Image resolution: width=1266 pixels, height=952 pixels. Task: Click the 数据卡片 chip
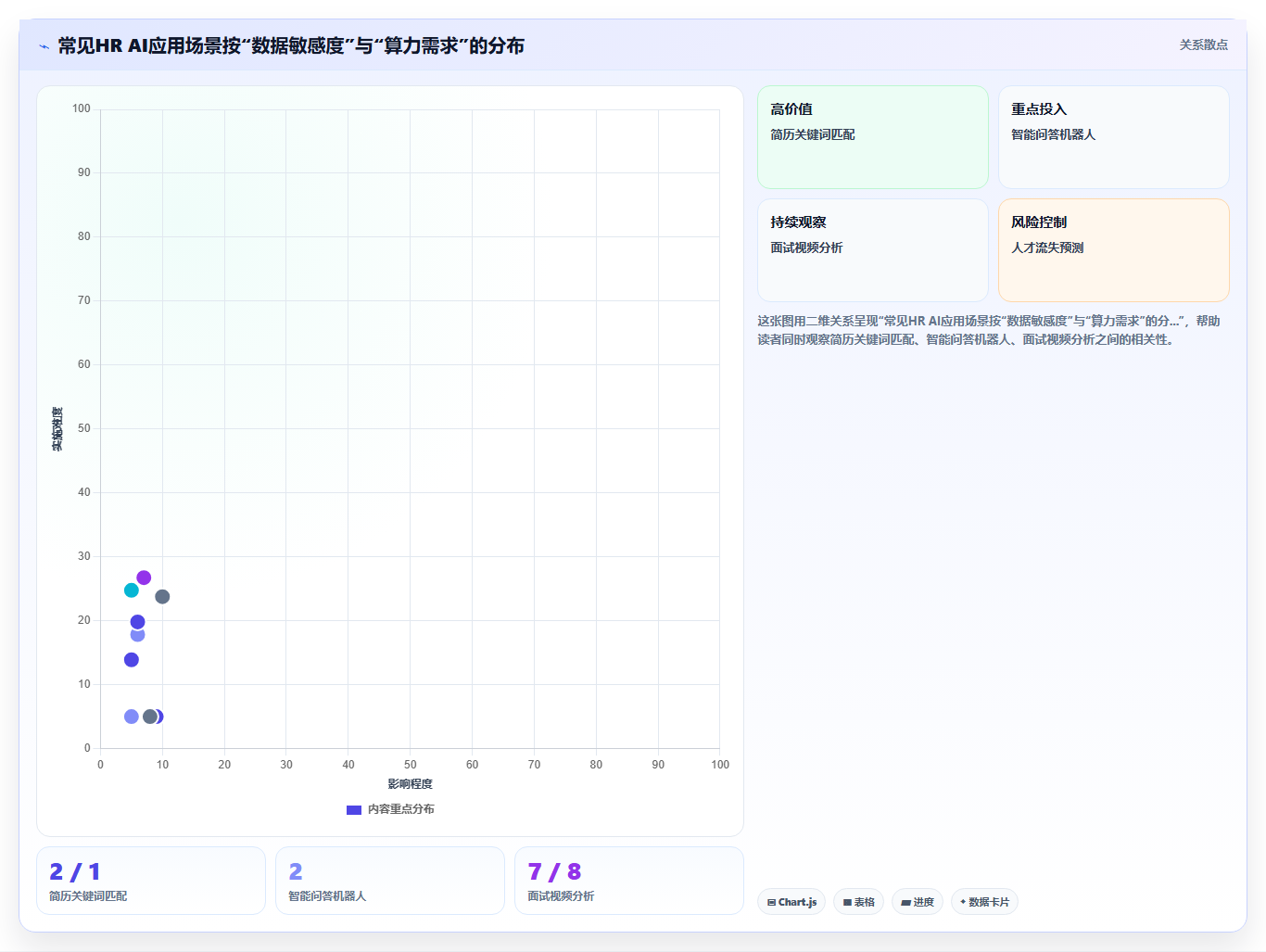tap(984, 902)
